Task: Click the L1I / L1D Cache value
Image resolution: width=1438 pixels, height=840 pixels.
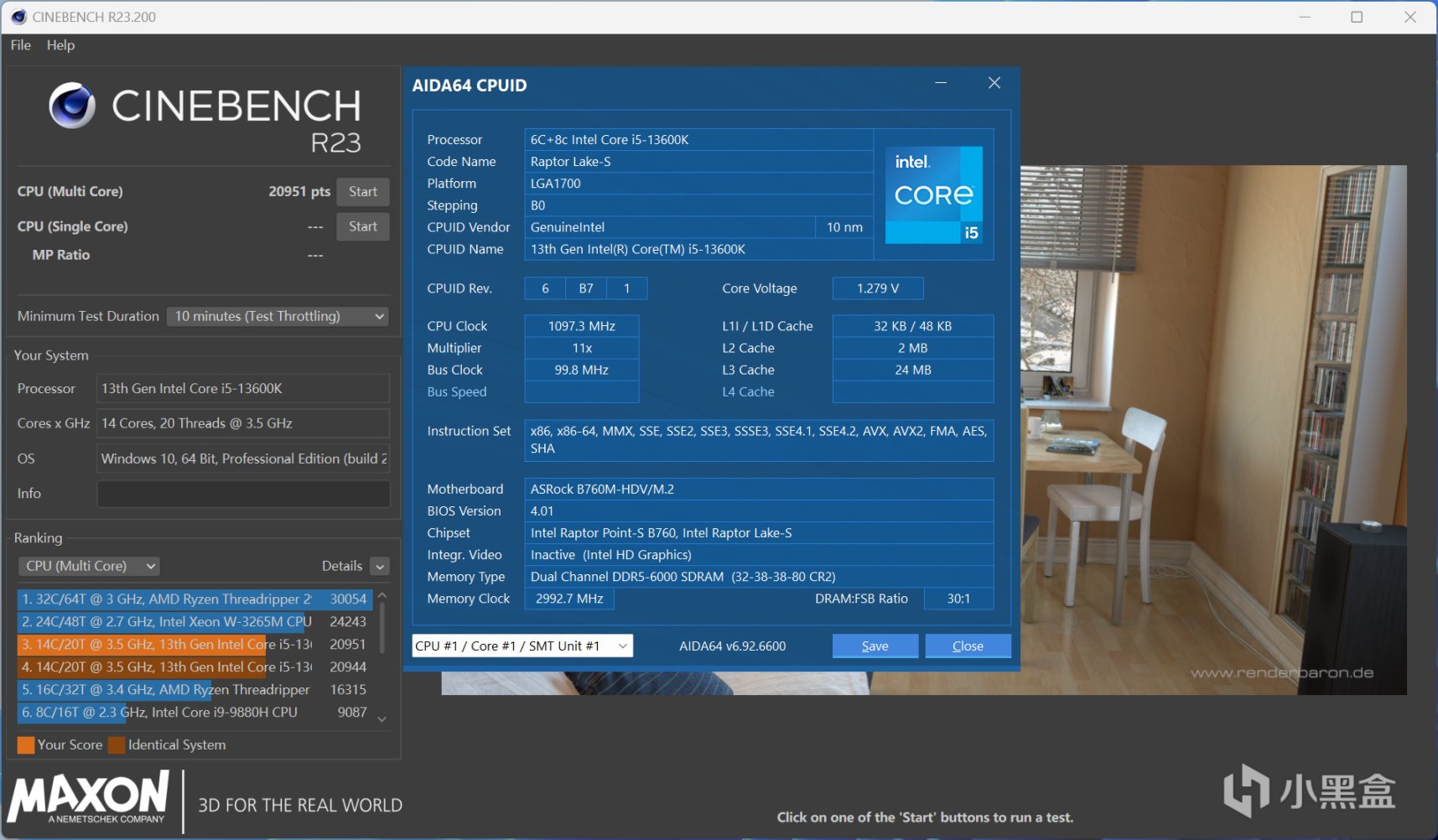Action: tap(913, 326)
